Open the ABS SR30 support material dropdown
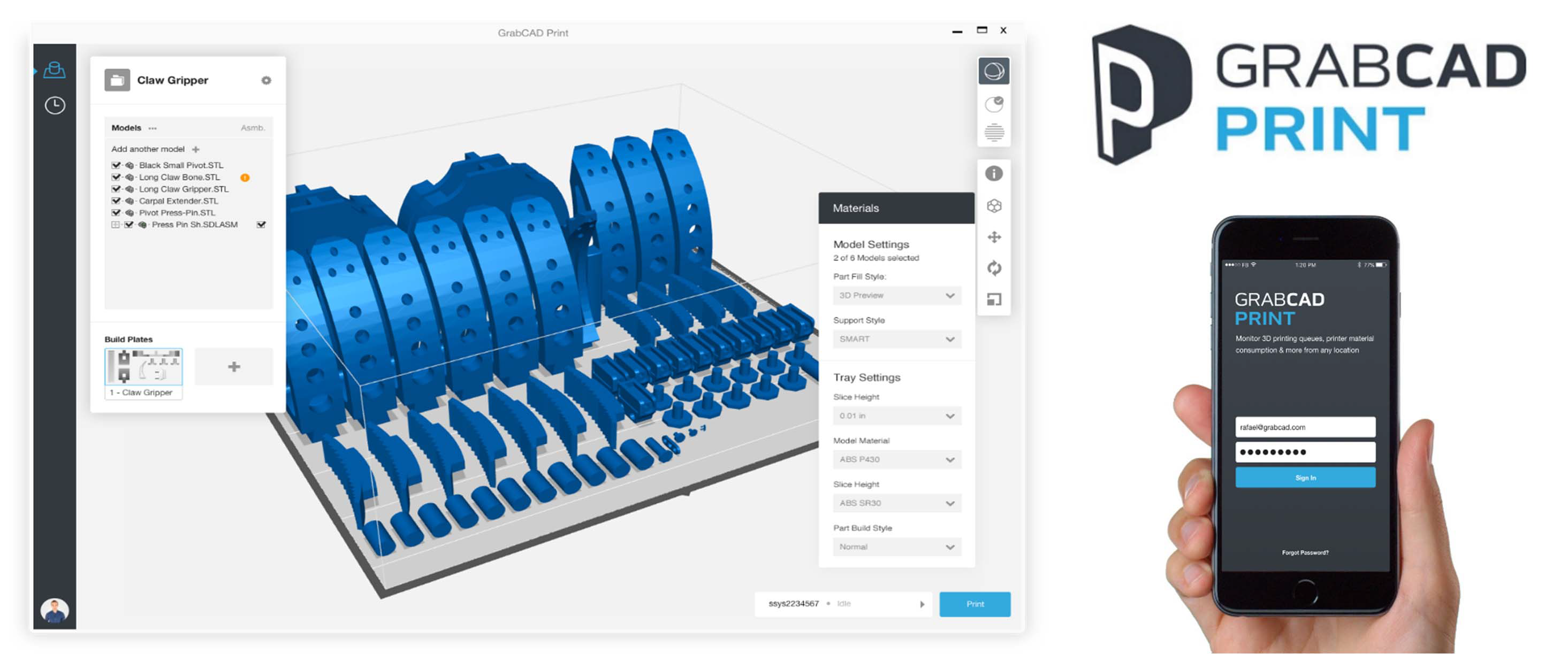 point(896,503)
